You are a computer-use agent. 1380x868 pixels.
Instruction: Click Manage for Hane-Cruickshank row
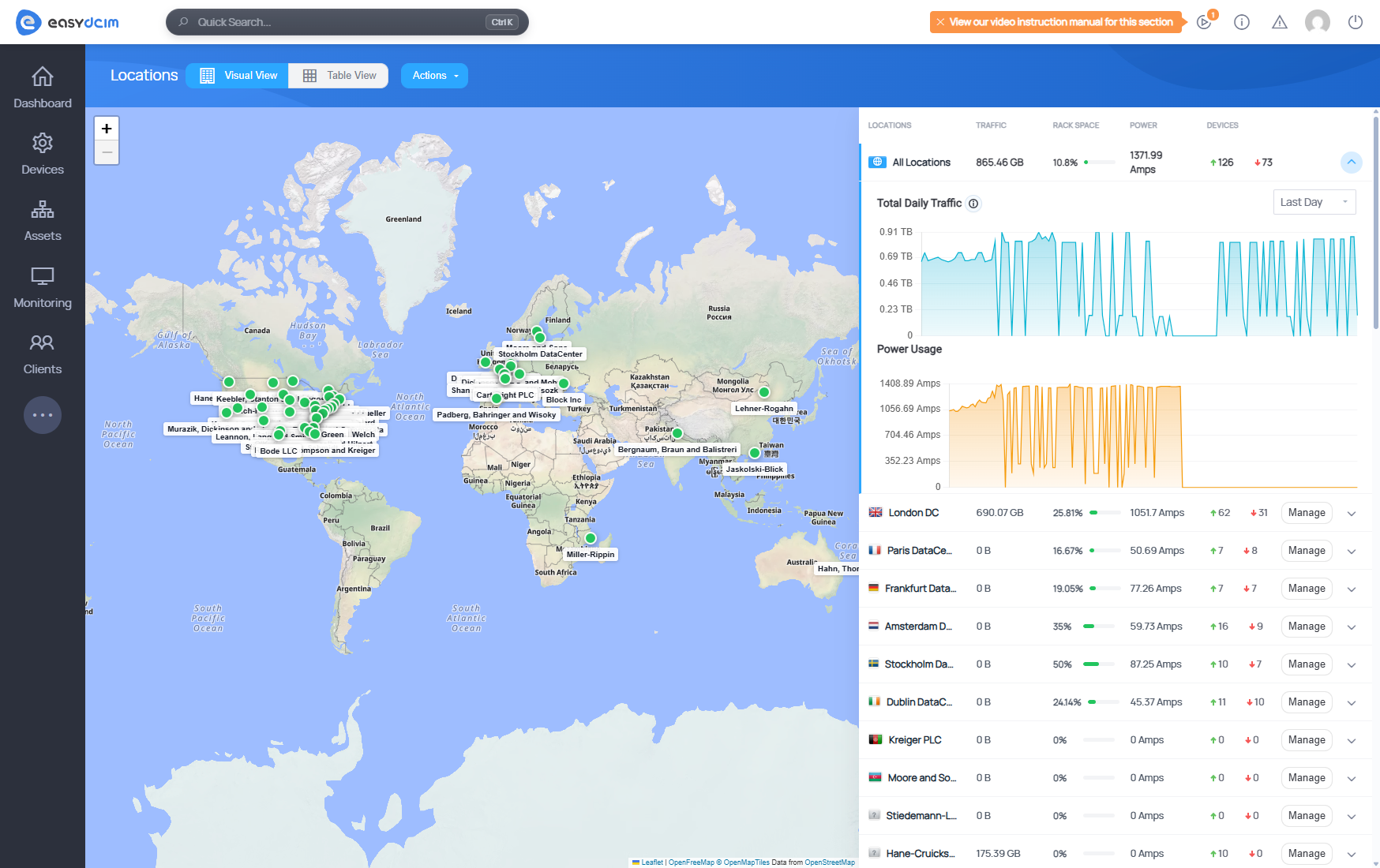1307,854
